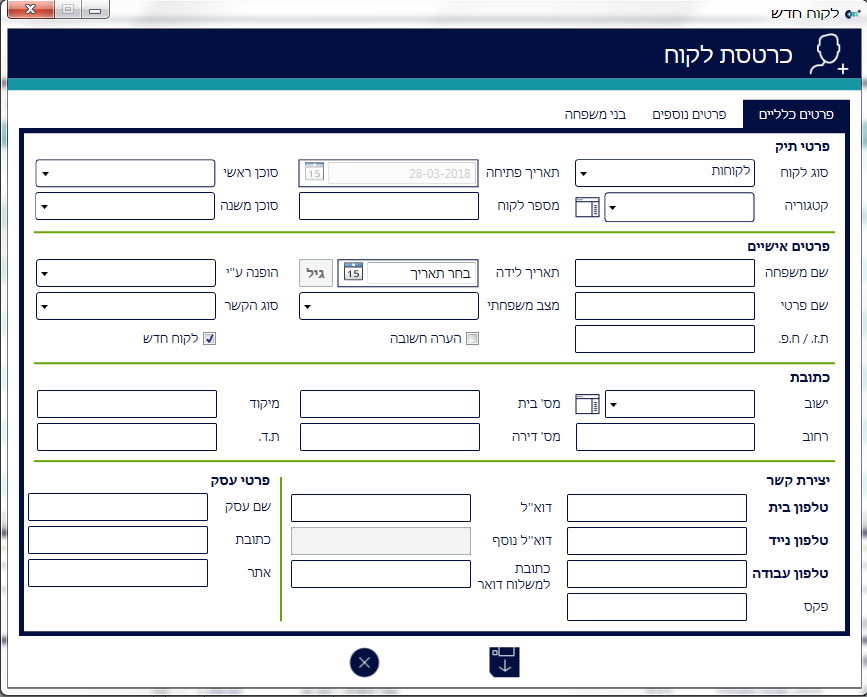Enable the הערה חשובה checkbox
The image size is (867, 697).
click(473, 338)
